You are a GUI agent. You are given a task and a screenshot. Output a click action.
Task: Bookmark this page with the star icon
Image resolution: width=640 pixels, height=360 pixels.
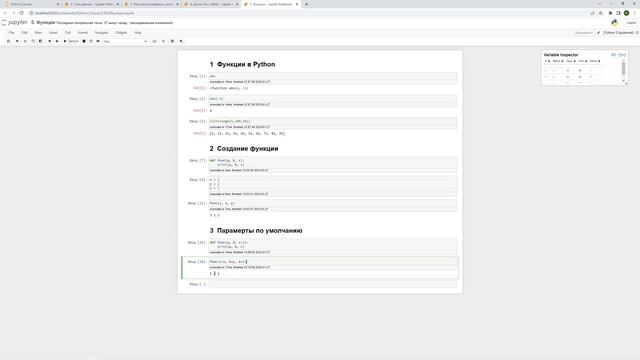tap(600, 13)
